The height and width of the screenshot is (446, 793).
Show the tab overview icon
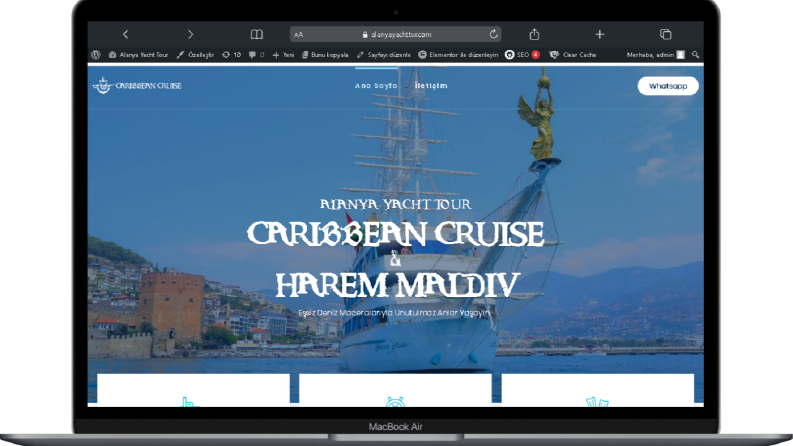666,34
